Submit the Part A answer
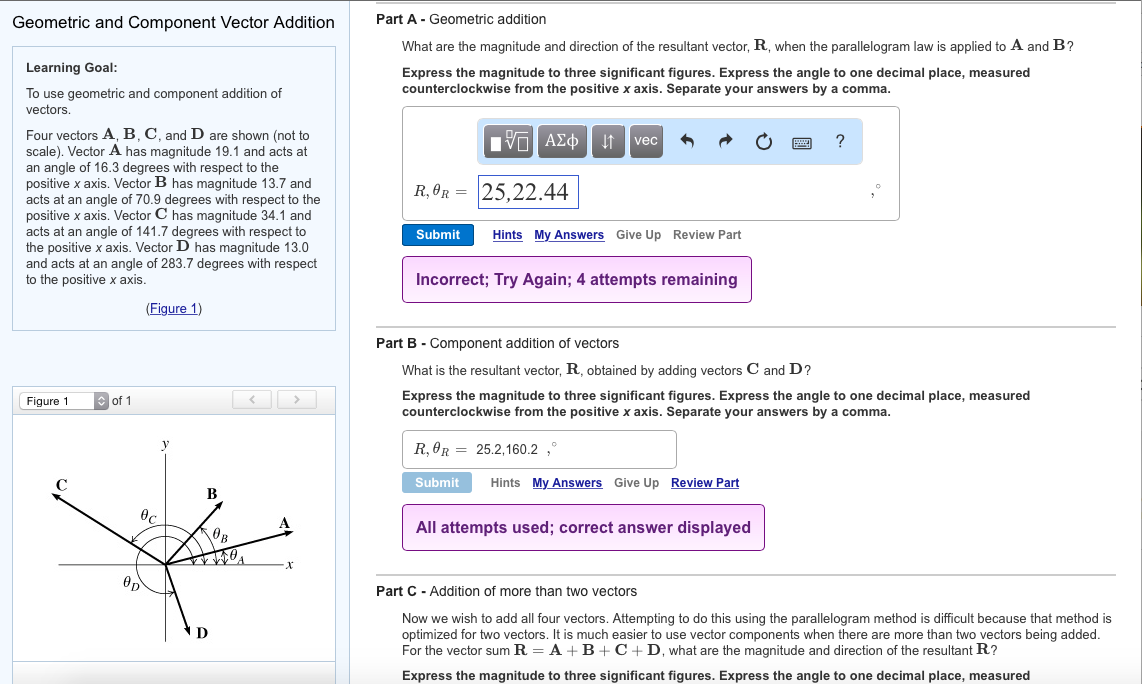The image size is (1142, 684). coord(437,234)
